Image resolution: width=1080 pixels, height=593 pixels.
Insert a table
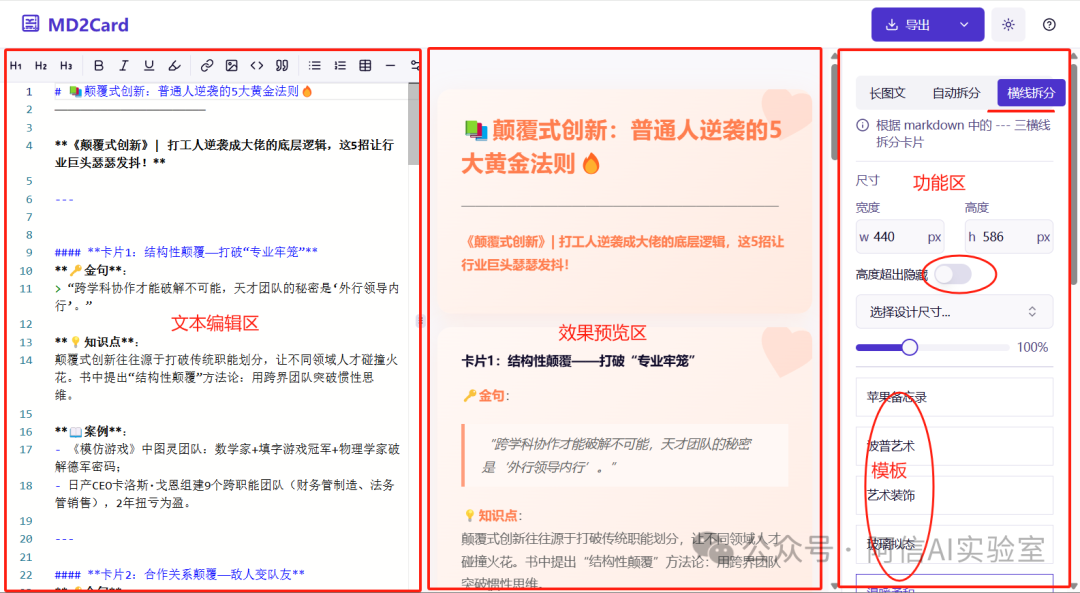[365, 66]
